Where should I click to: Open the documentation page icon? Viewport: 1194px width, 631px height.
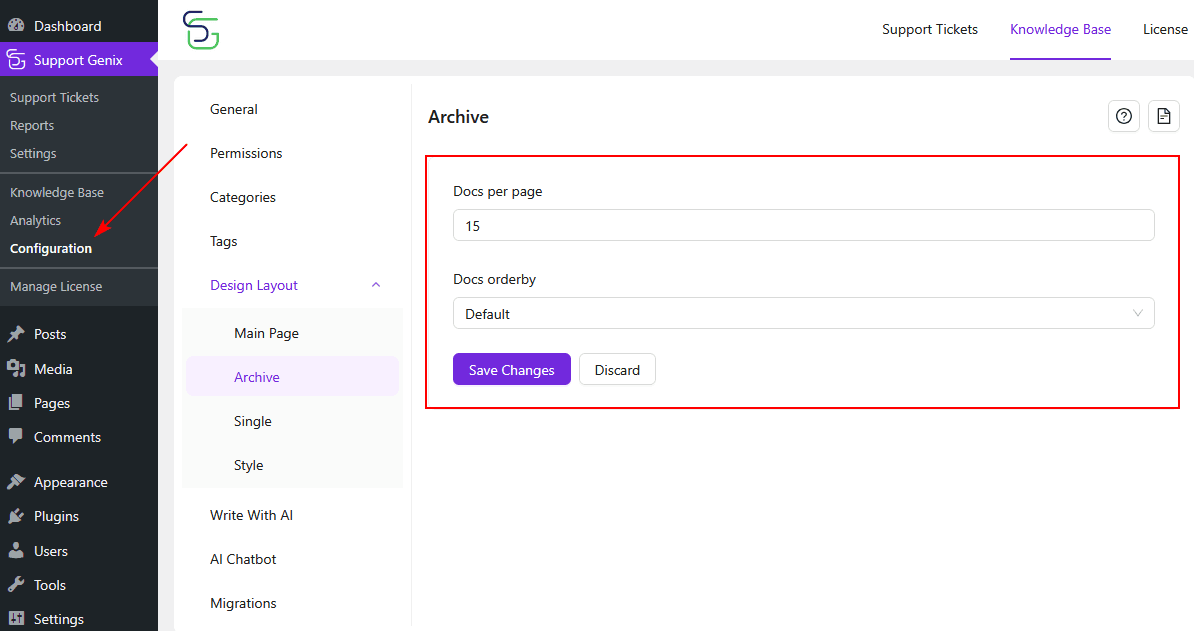coord(1163,116)
